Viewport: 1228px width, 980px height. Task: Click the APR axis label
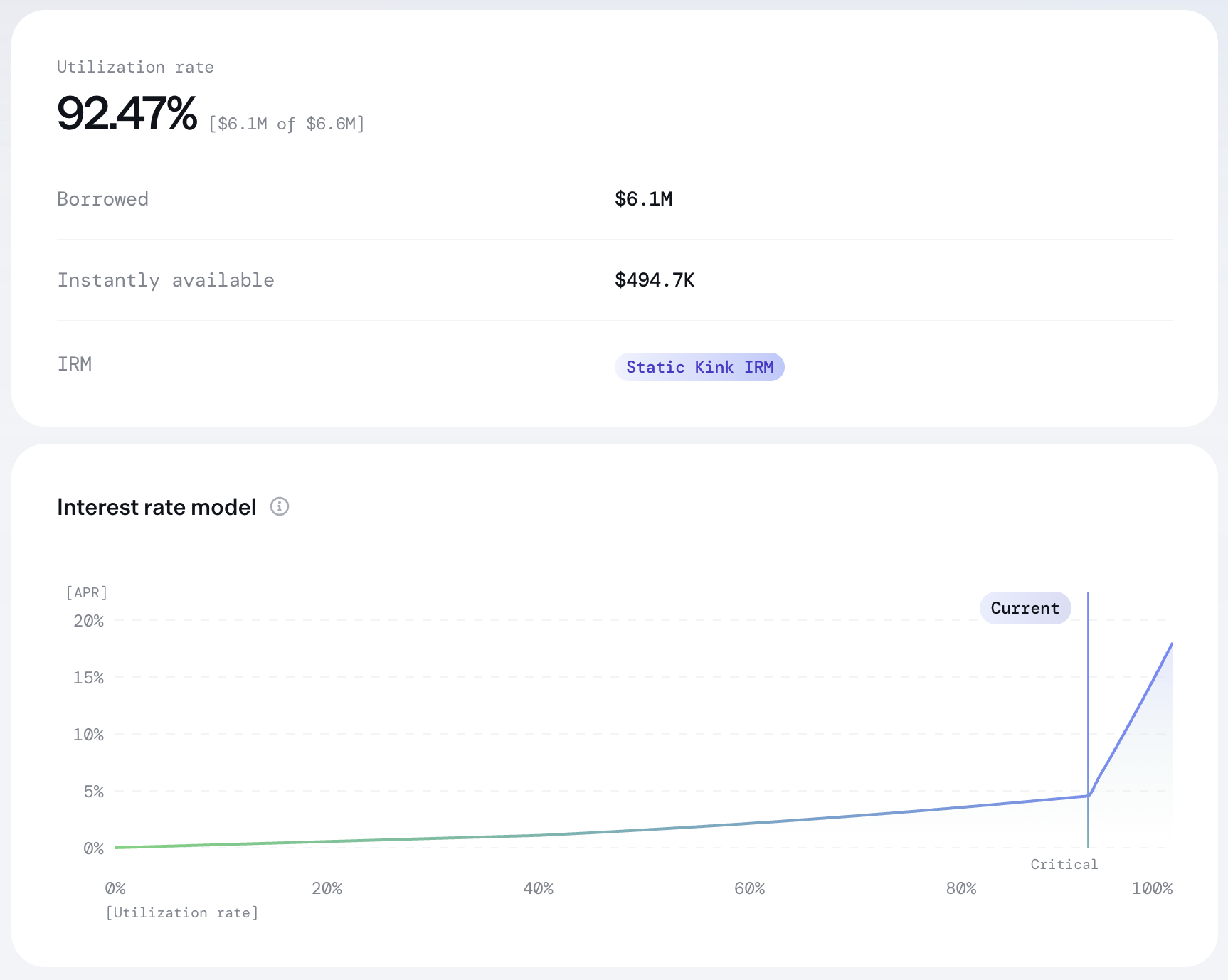[x=86, y=592]
